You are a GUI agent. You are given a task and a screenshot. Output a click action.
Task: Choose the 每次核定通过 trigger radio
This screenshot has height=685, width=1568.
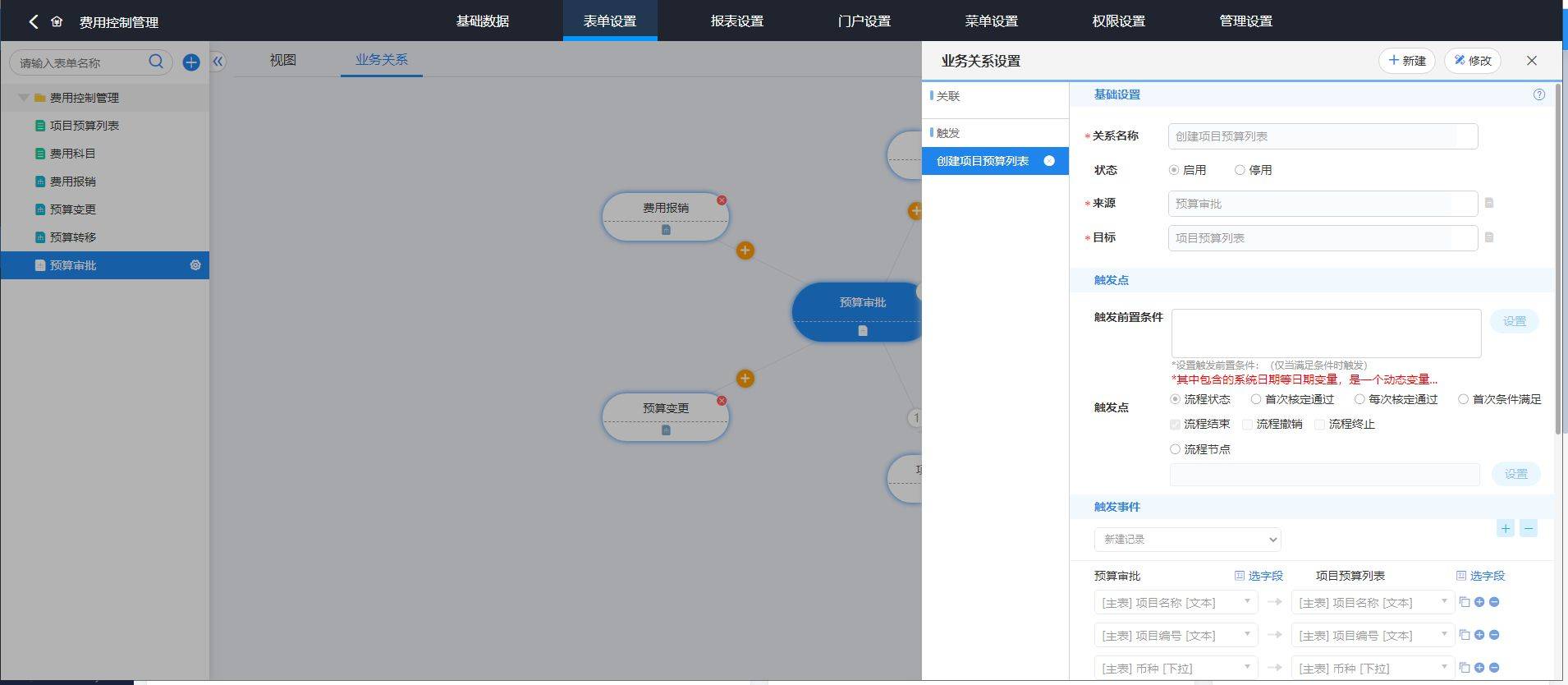(x=1359, y=399)
